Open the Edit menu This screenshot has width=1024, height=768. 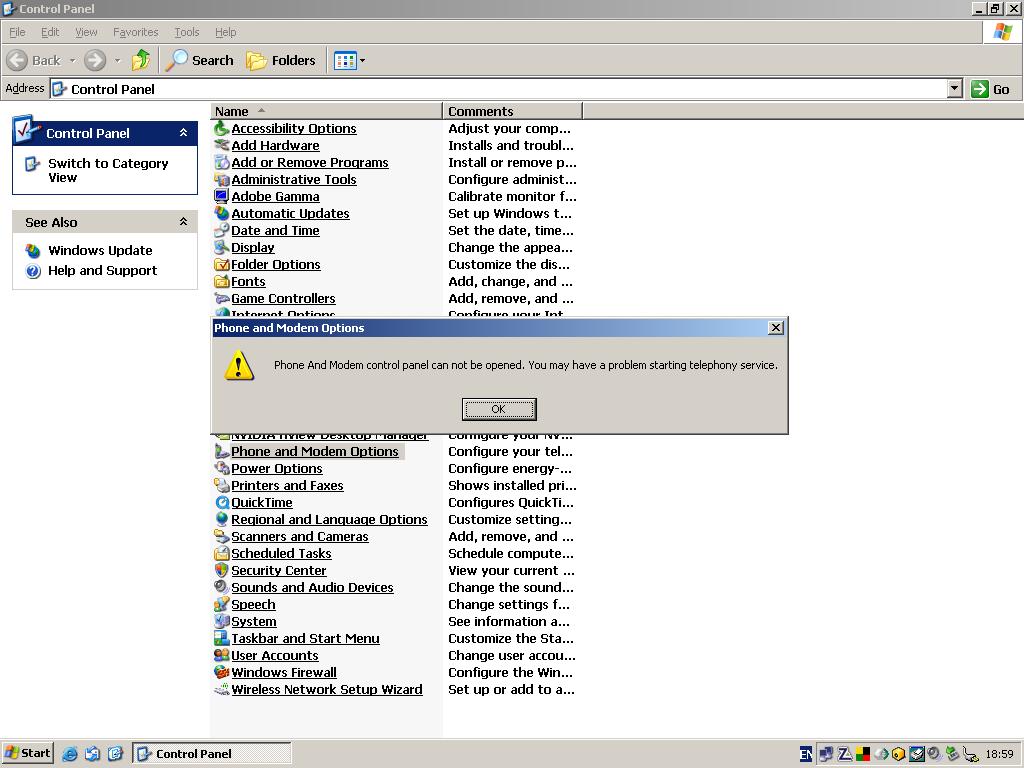coord(50,32)
